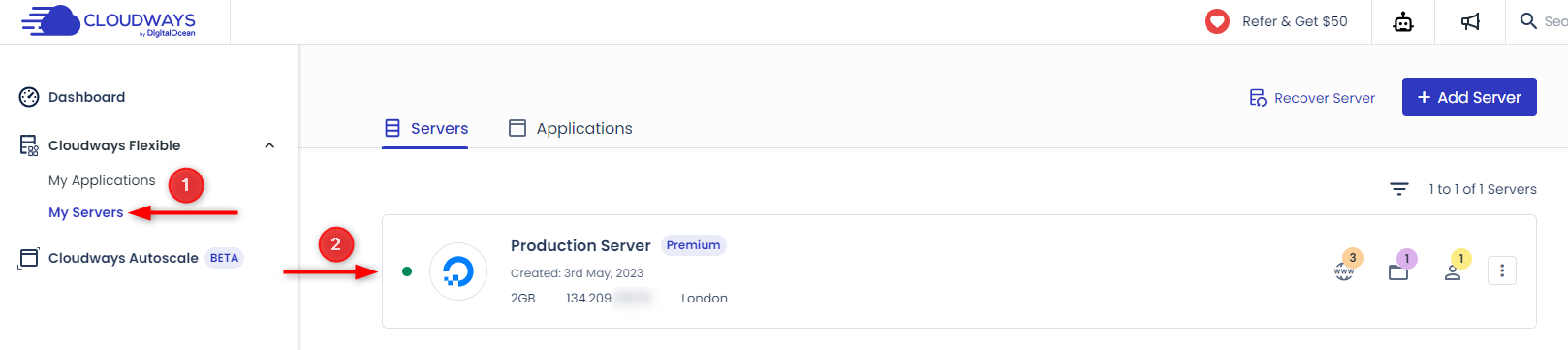Switch to the Applications tab
The image size is (1568, 350).
click(x=571, y=128)
